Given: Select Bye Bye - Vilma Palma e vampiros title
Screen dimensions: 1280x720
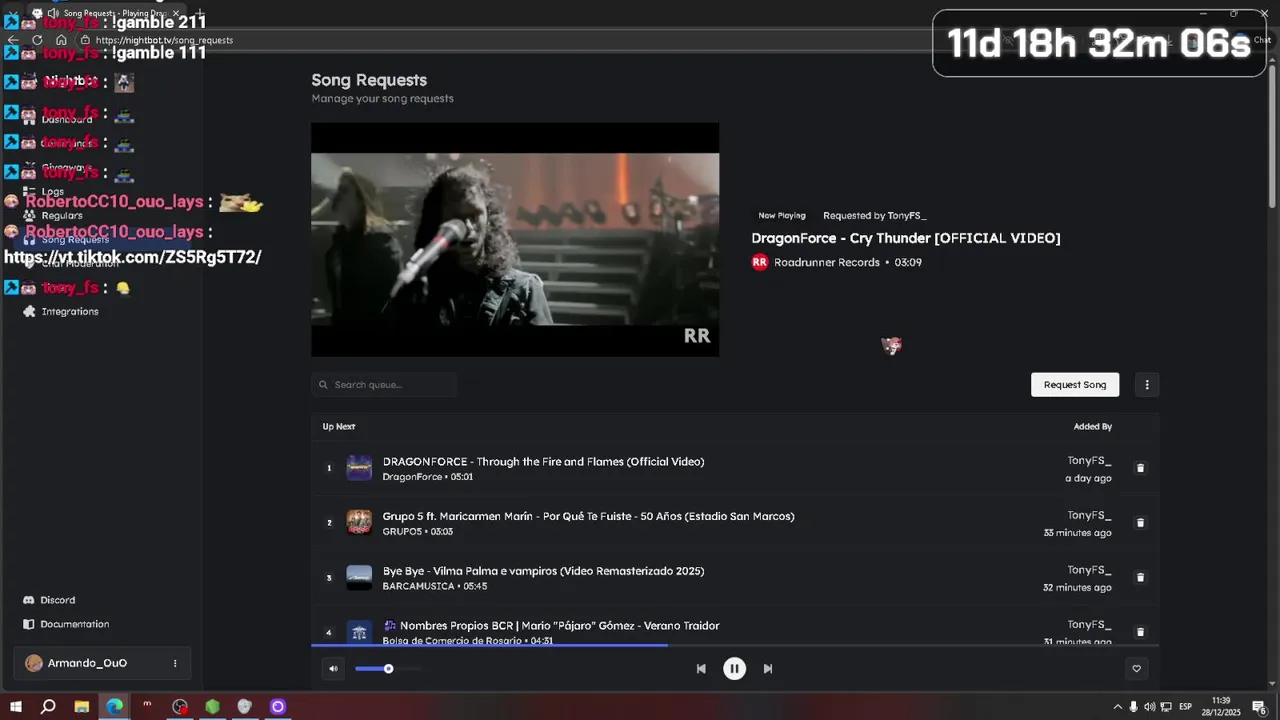Looking at the screenshot, I should click(x=543, y=571).
